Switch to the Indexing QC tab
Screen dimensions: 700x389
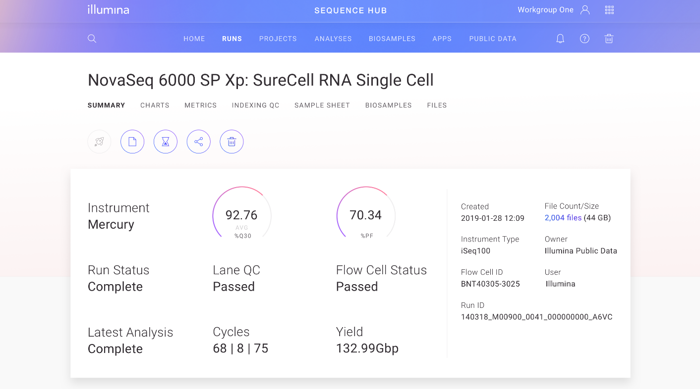[255, 105]
